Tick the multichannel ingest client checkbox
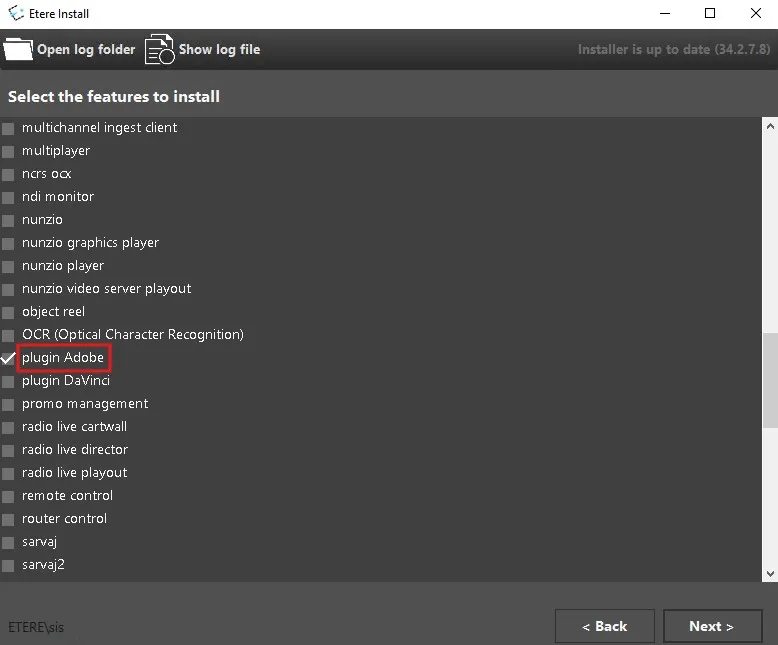The image size is (778, 645). pos(8,128)
